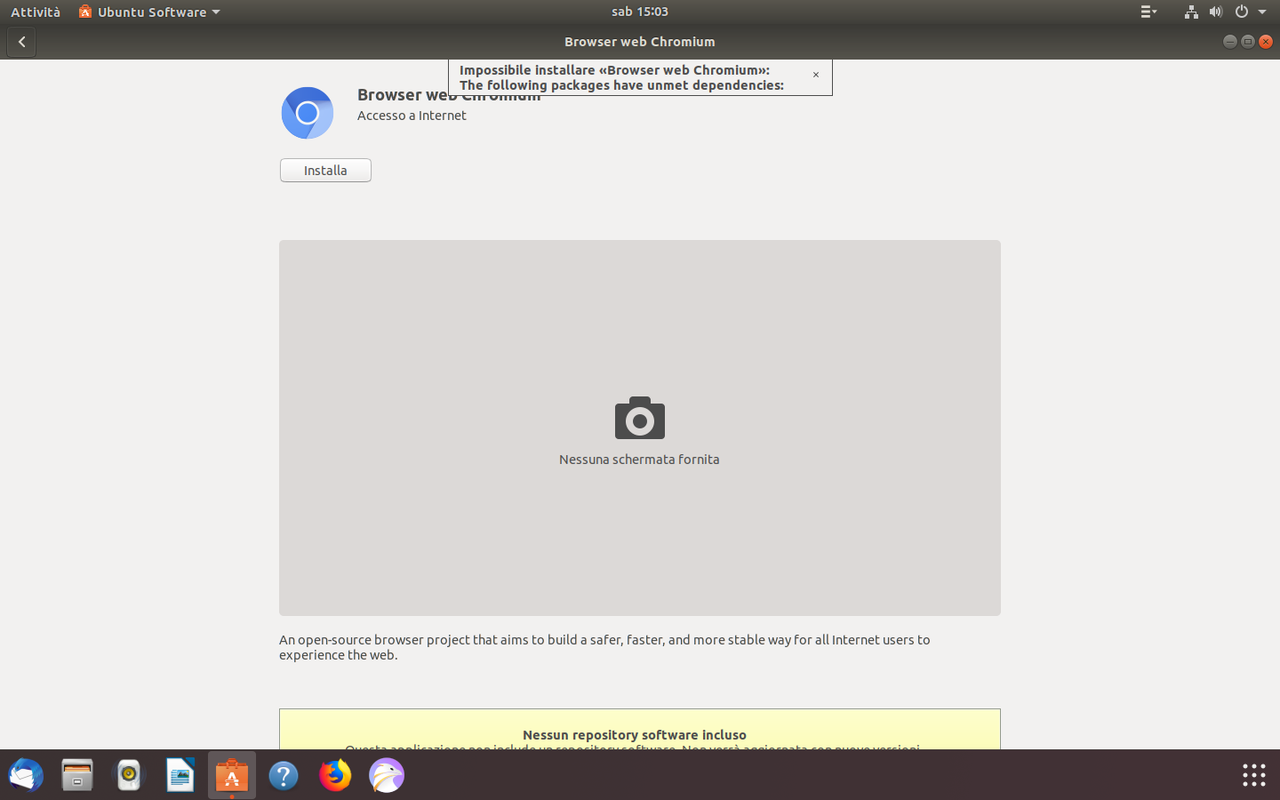Open LibreOffice Writer from the dock
Image resolution: width=1280 pixels, height=800 pixels.
tap(180, 775)
